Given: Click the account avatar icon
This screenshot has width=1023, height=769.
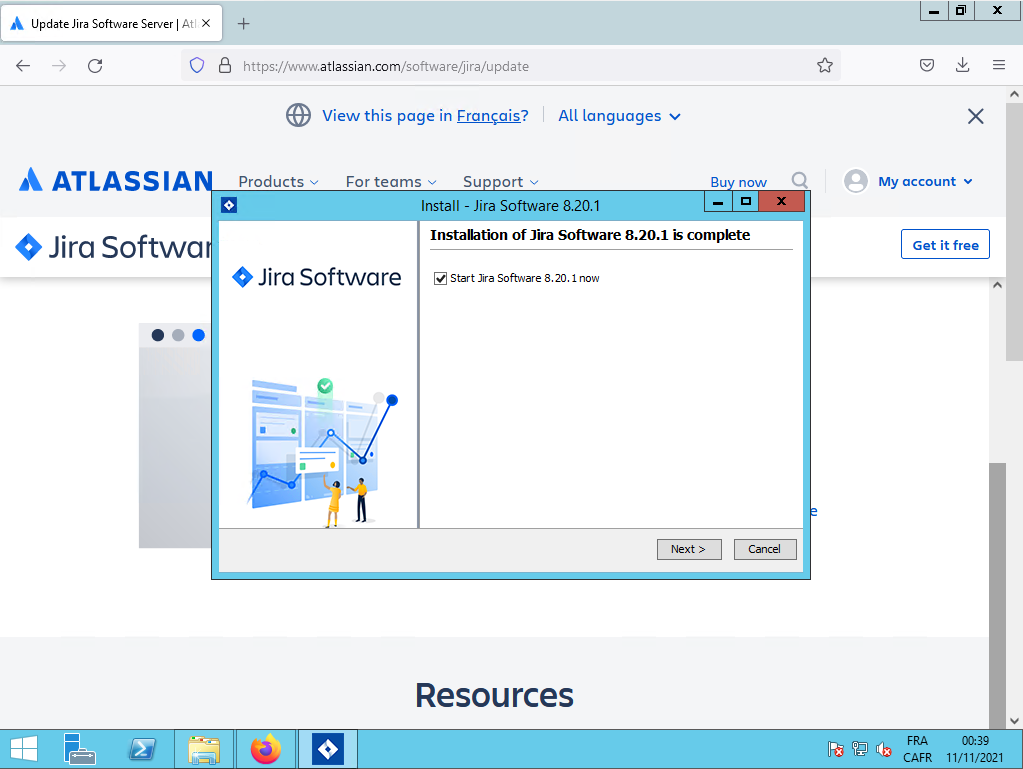Looking at the screenshot, I should tap(855, 181).
